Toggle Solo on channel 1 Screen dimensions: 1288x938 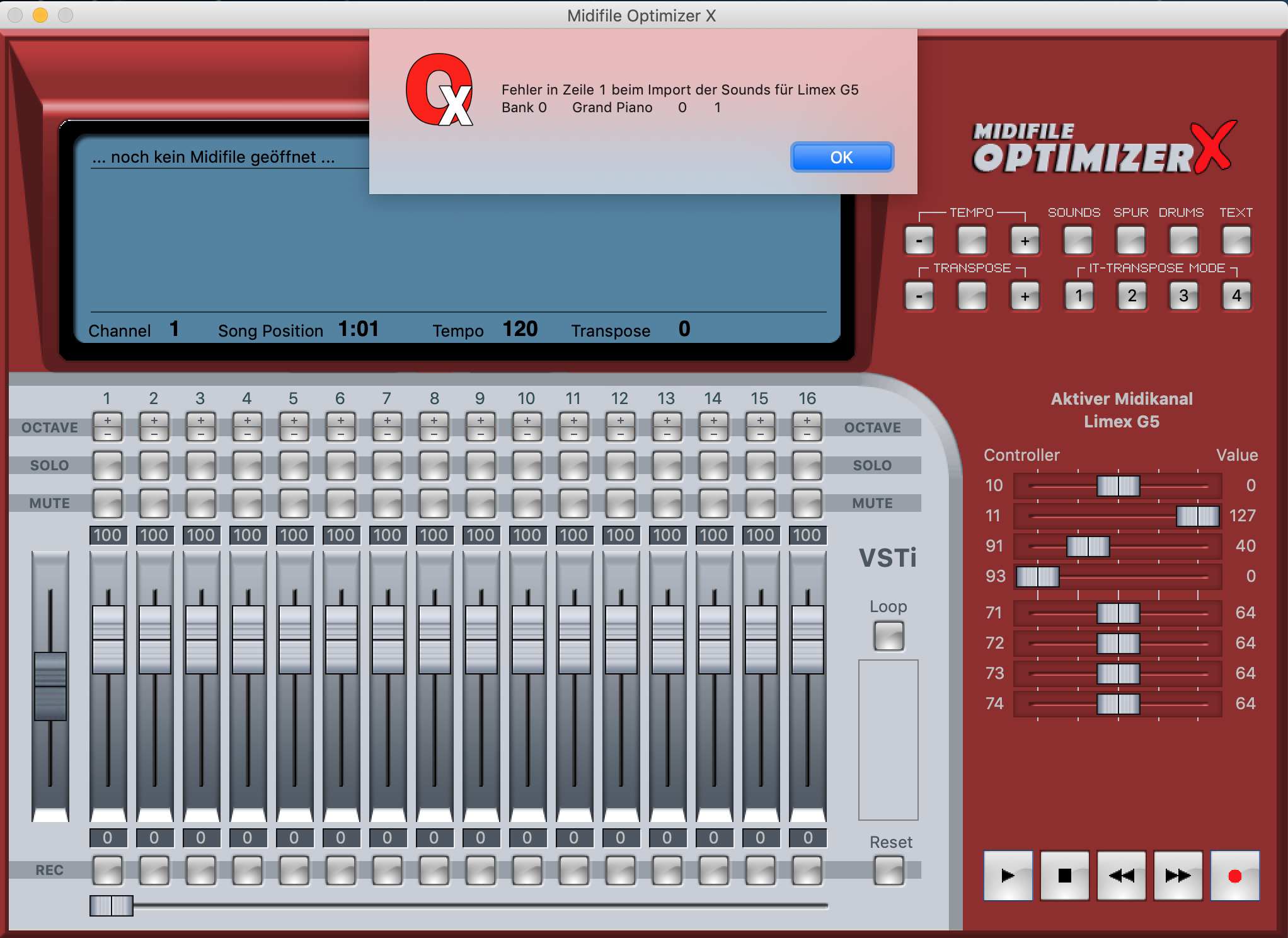(108, 466)
